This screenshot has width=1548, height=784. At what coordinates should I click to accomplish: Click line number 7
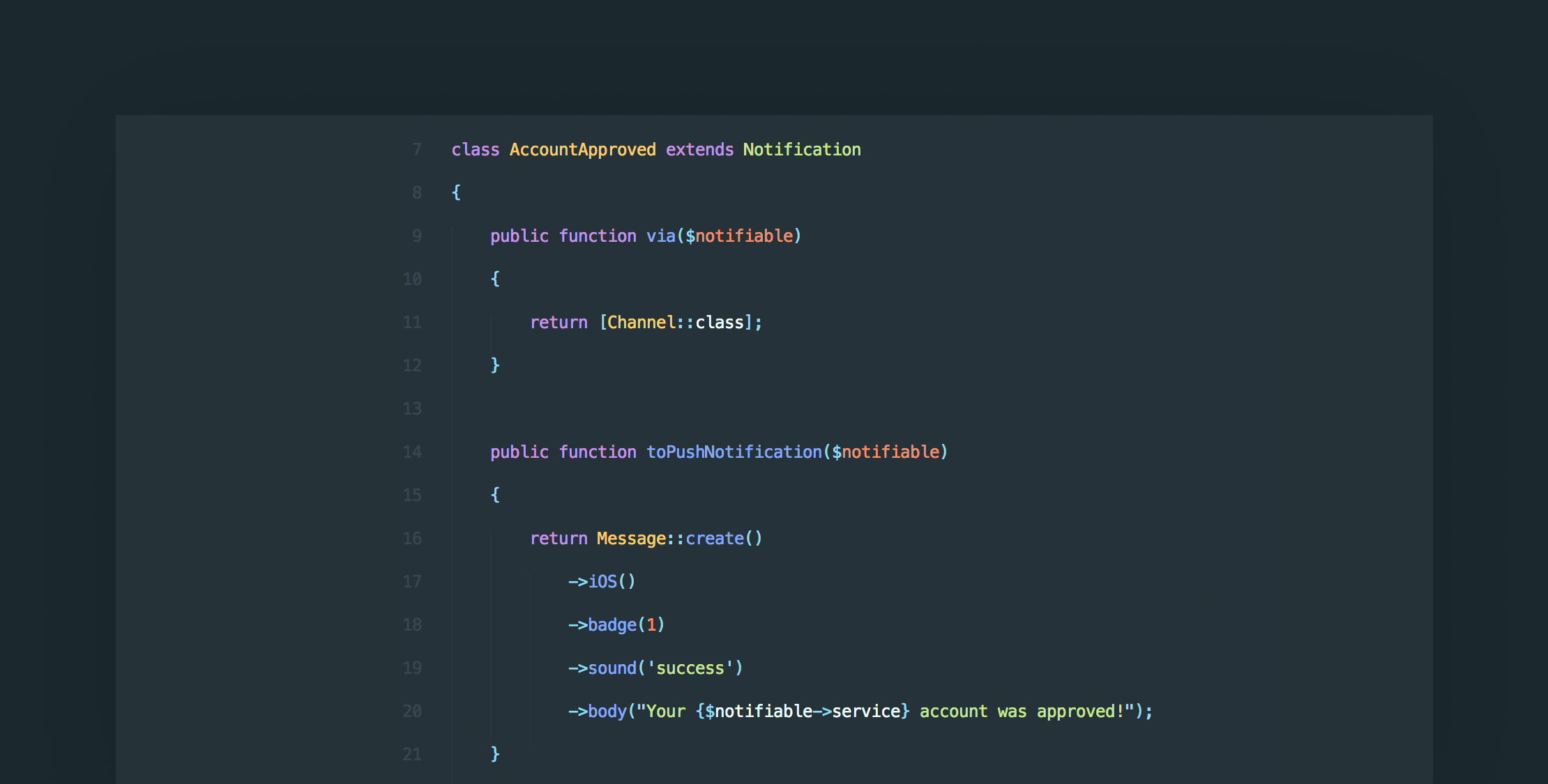click(416, 149)
